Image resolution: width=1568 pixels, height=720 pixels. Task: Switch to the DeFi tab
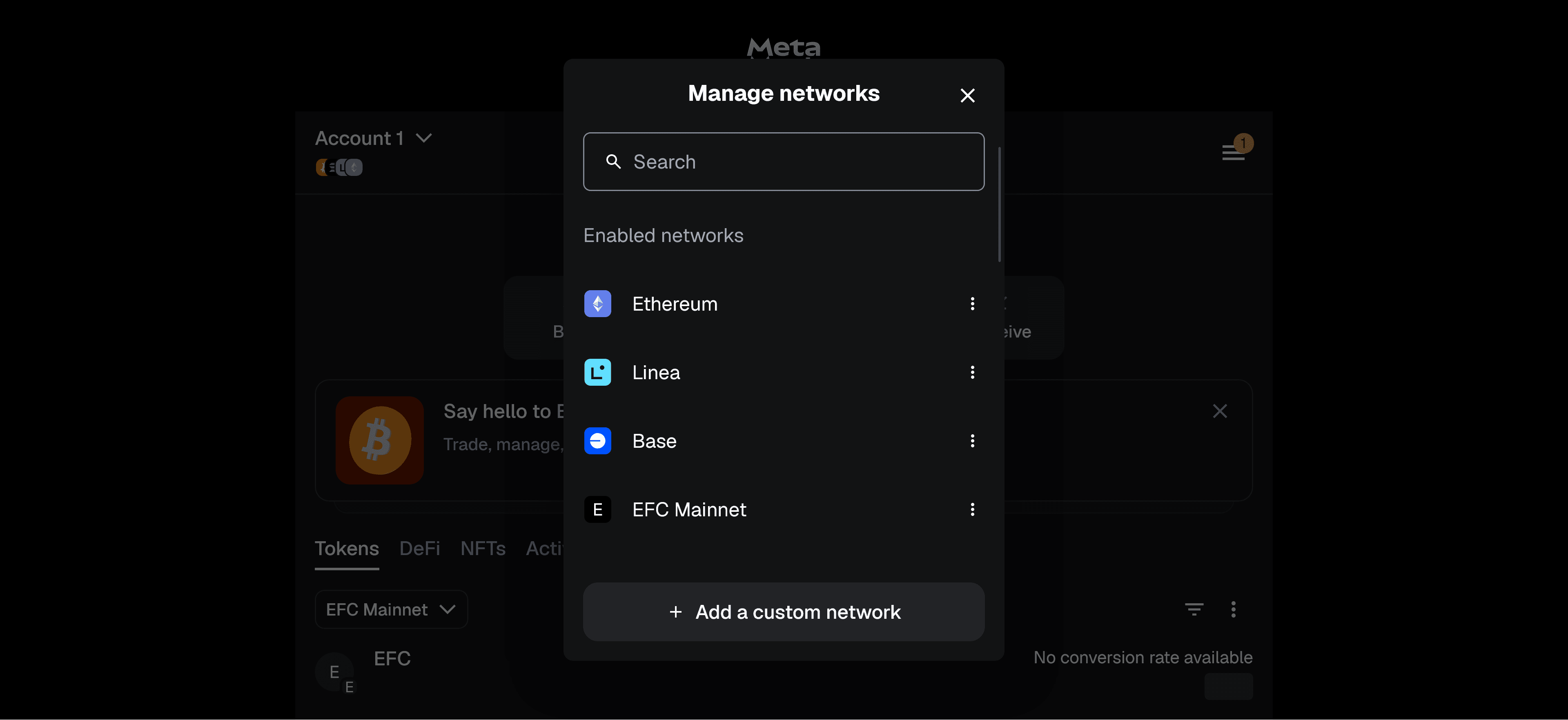click(x=419, y=549)
